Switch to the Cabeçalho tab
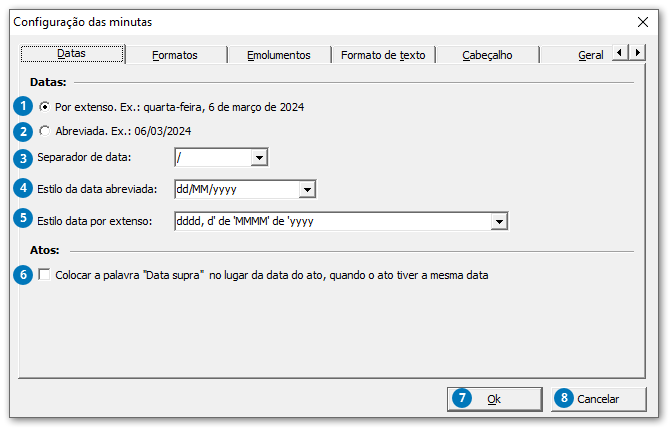 point(487,55)
